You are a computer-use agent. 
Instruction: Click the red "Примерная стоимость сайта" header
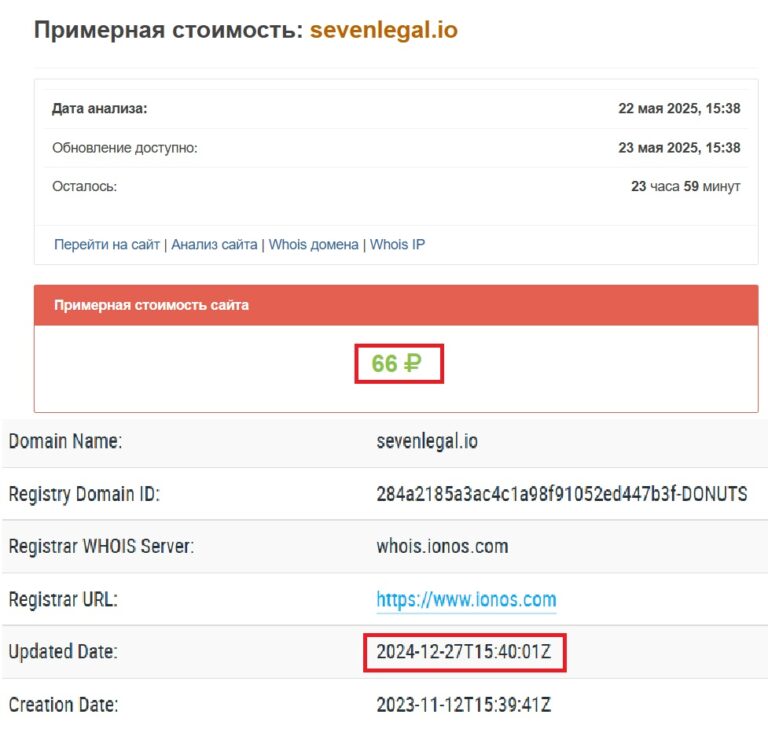pos(151,305)
